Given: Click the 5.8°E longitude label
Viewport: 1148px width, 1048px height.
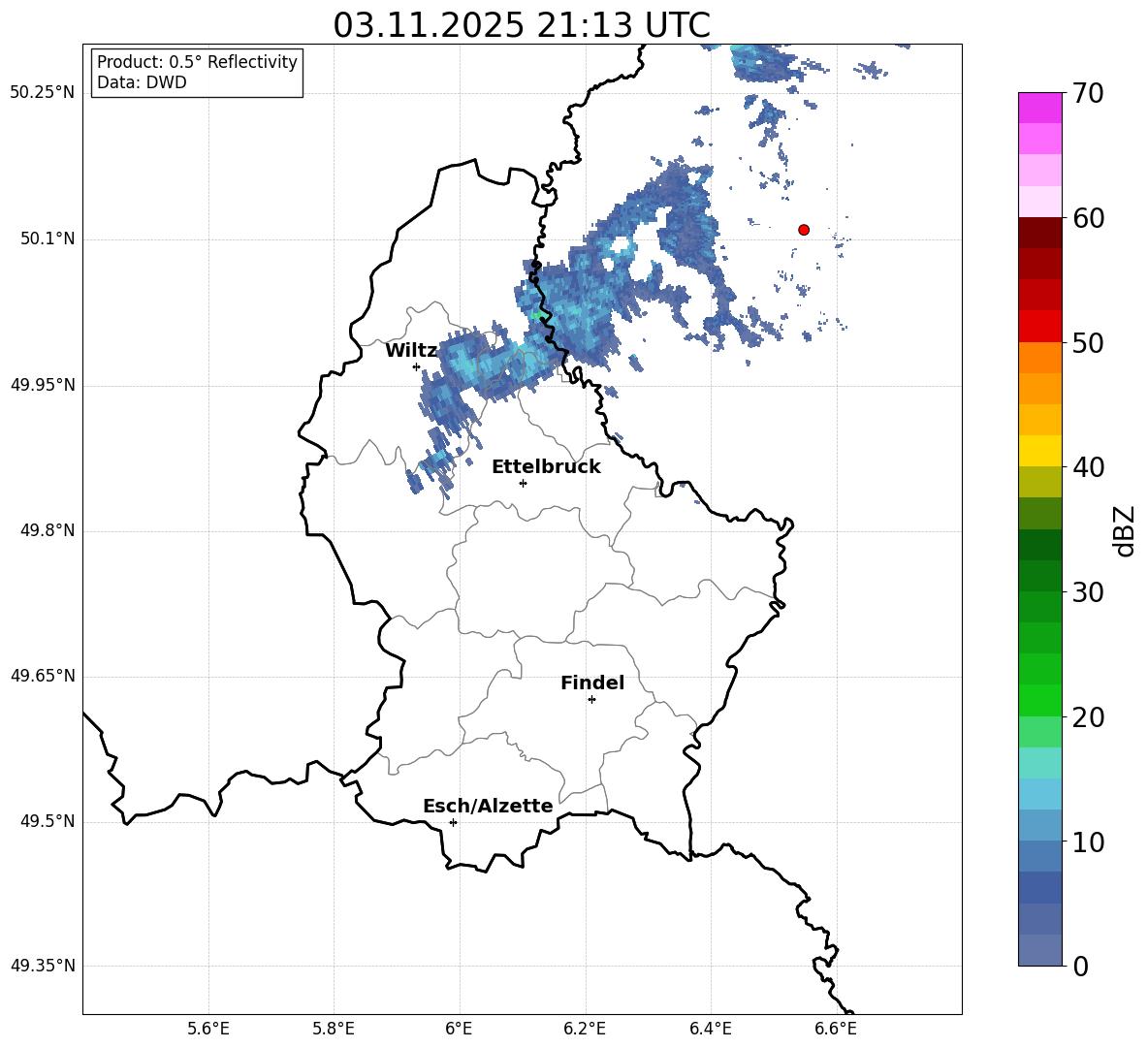Looking at the screenshot, I should [x=334, y=1029].
